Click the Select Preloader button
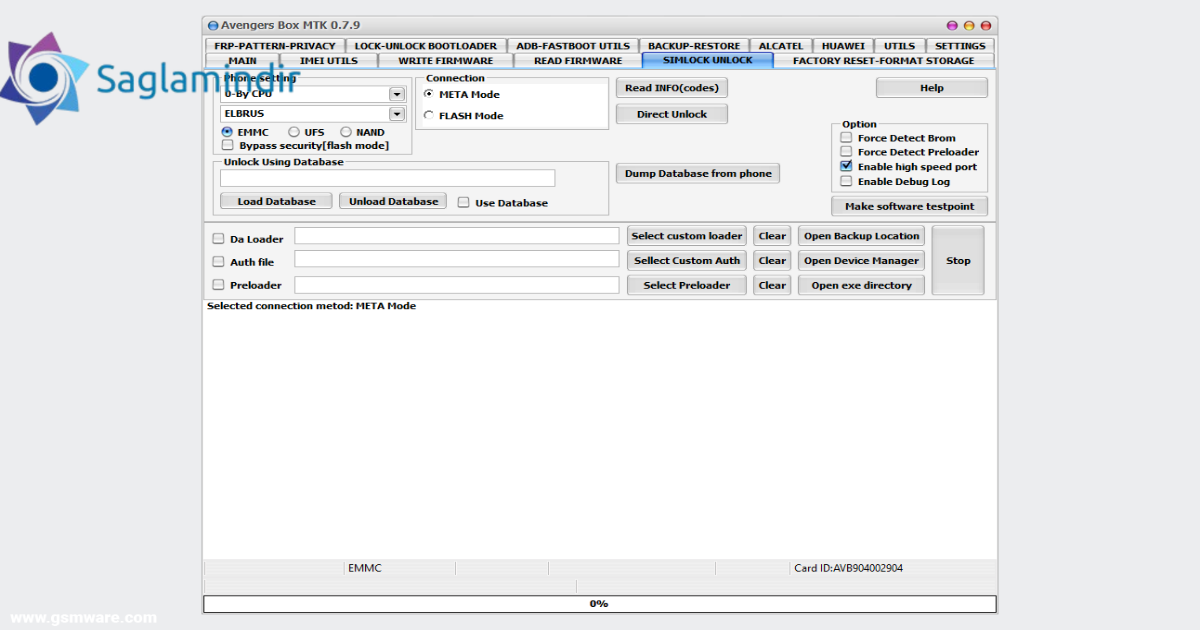The height and width of the screenshot is (630, 1200). tap(687, 285)
